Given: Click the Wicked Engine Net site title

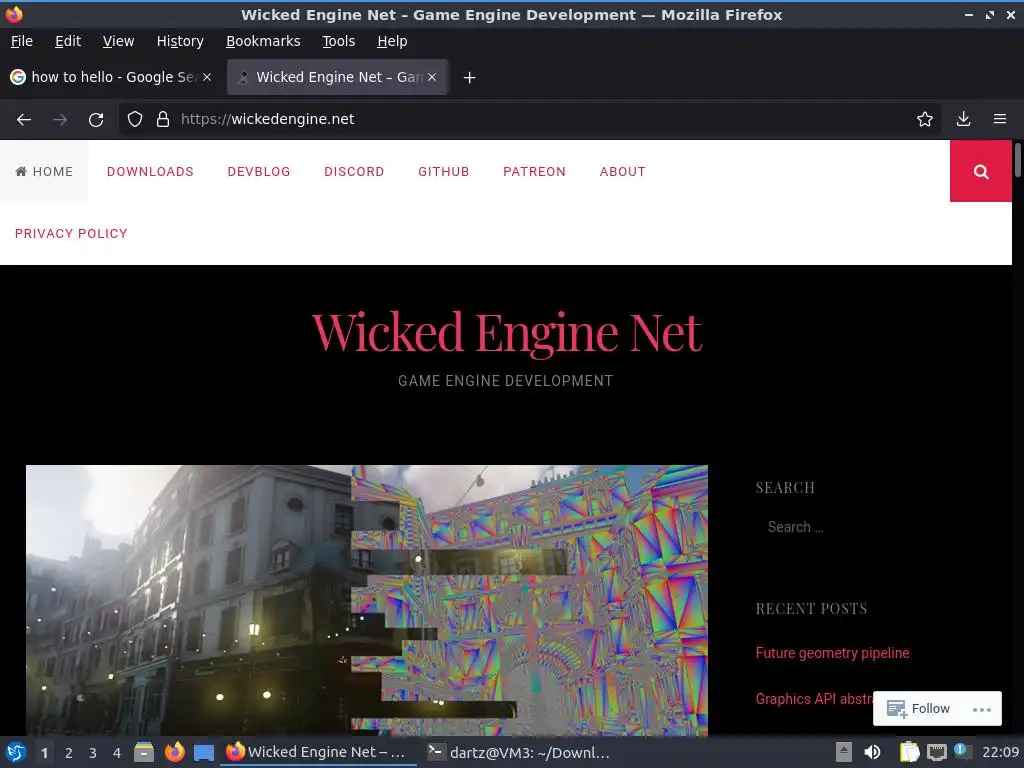Looking at the screenshot, I should click(507, 332).
